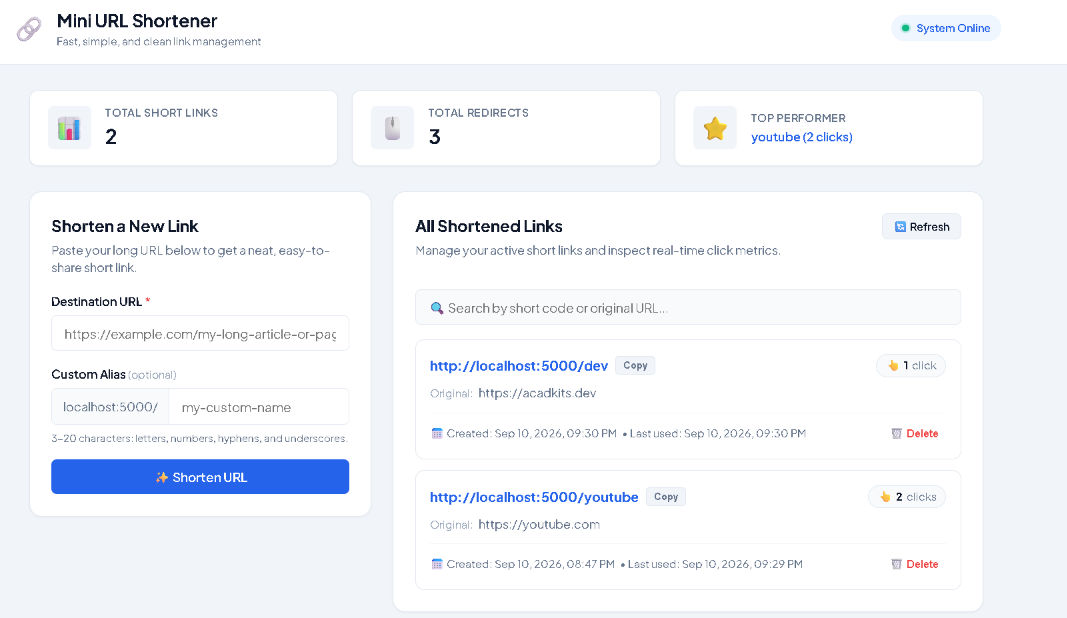This screenshot has width=1067, height=618.
Task: Click the All Shortened Links heading
Action: pyautogui.click(x=489, y=226)
